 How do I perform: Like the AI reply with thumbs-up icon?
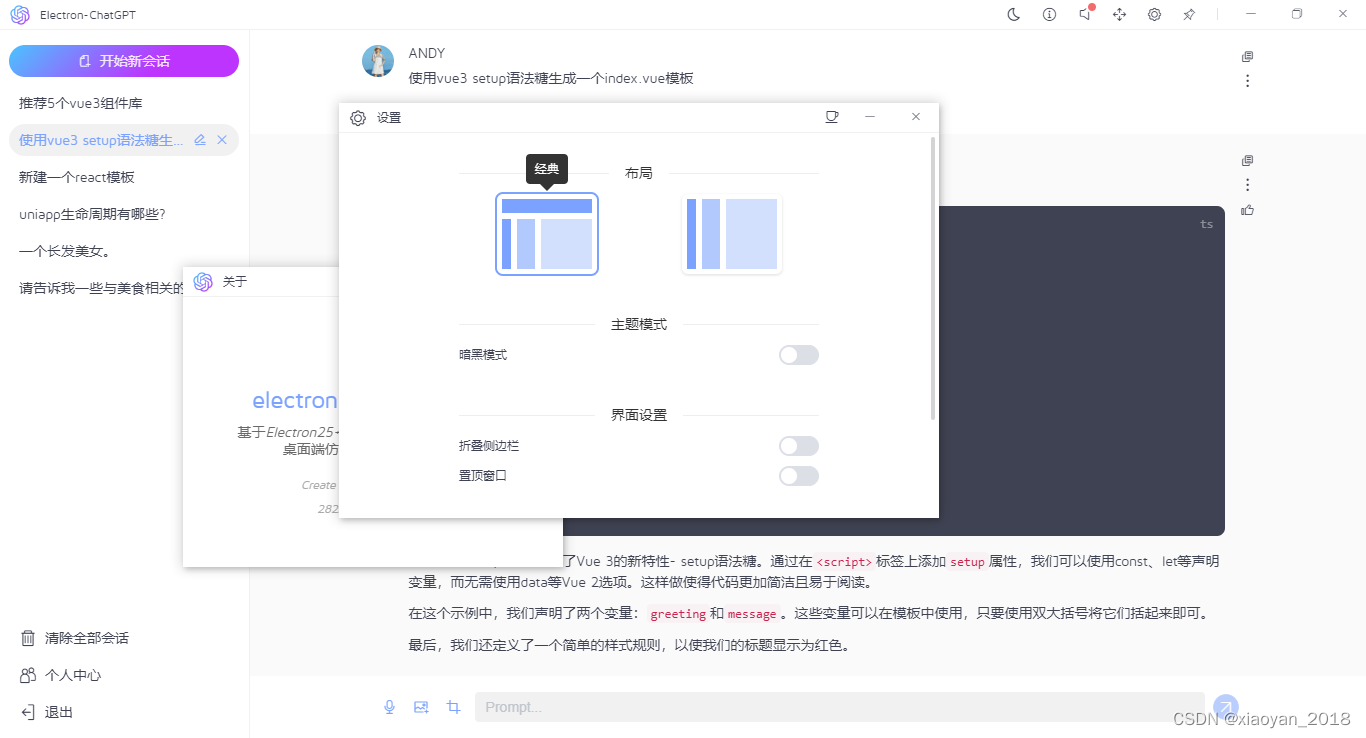(x=1247, y=210)
